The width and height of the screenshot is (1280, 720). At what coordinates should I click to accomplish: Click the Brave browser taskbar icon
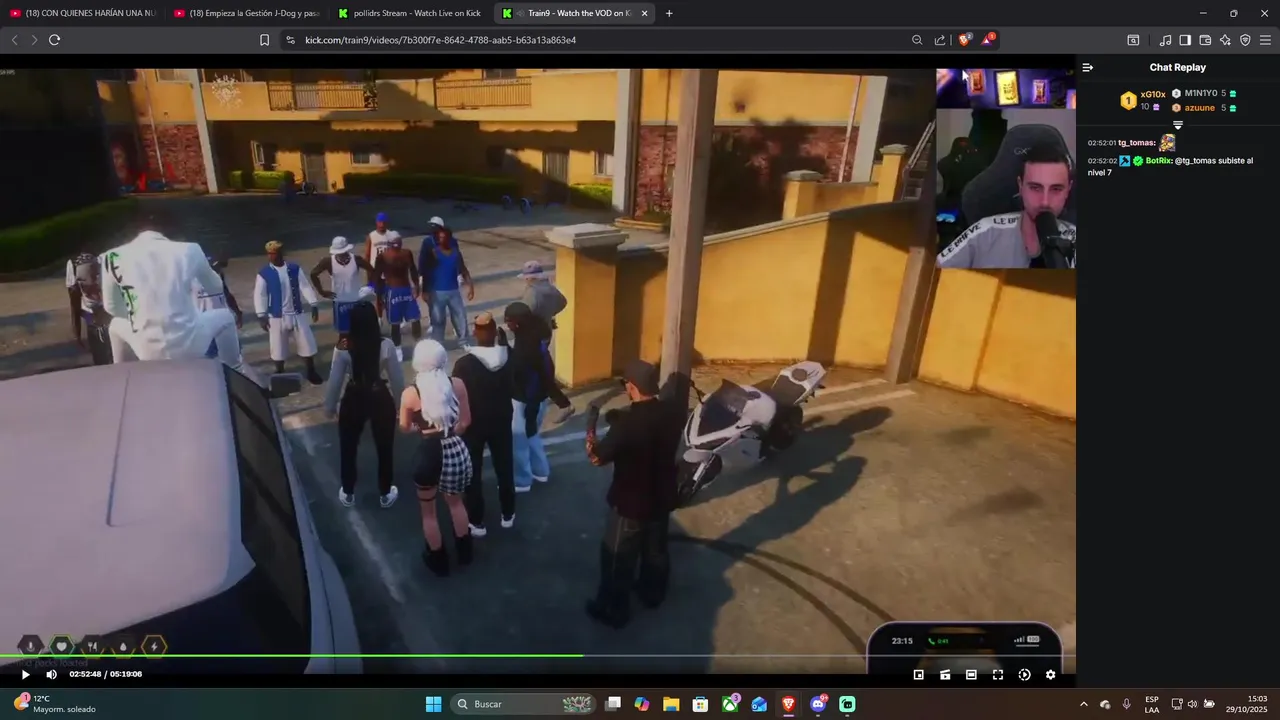coord(789,704)
